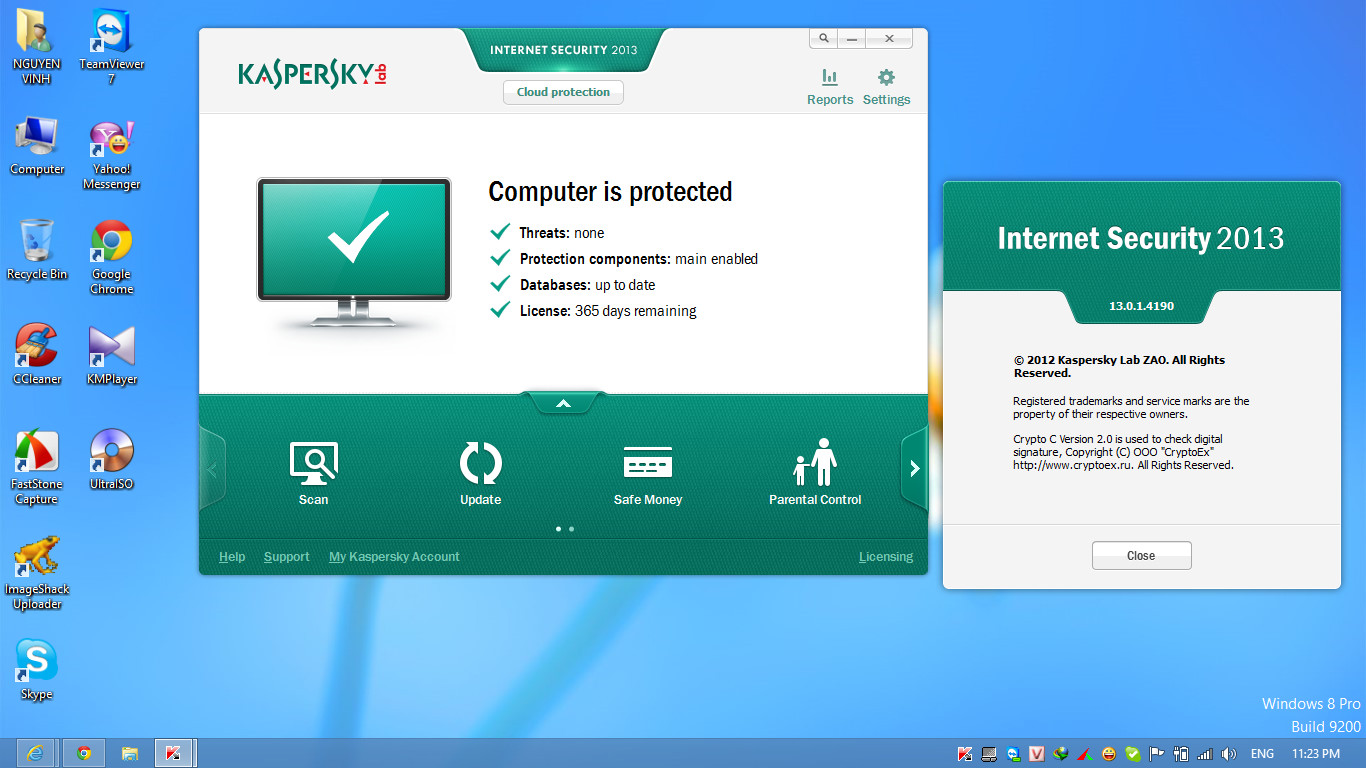The height and width of the screenshot is (768, 1366).
Task: Open the network signal tray icon
Action: (x=1205, y=753)
